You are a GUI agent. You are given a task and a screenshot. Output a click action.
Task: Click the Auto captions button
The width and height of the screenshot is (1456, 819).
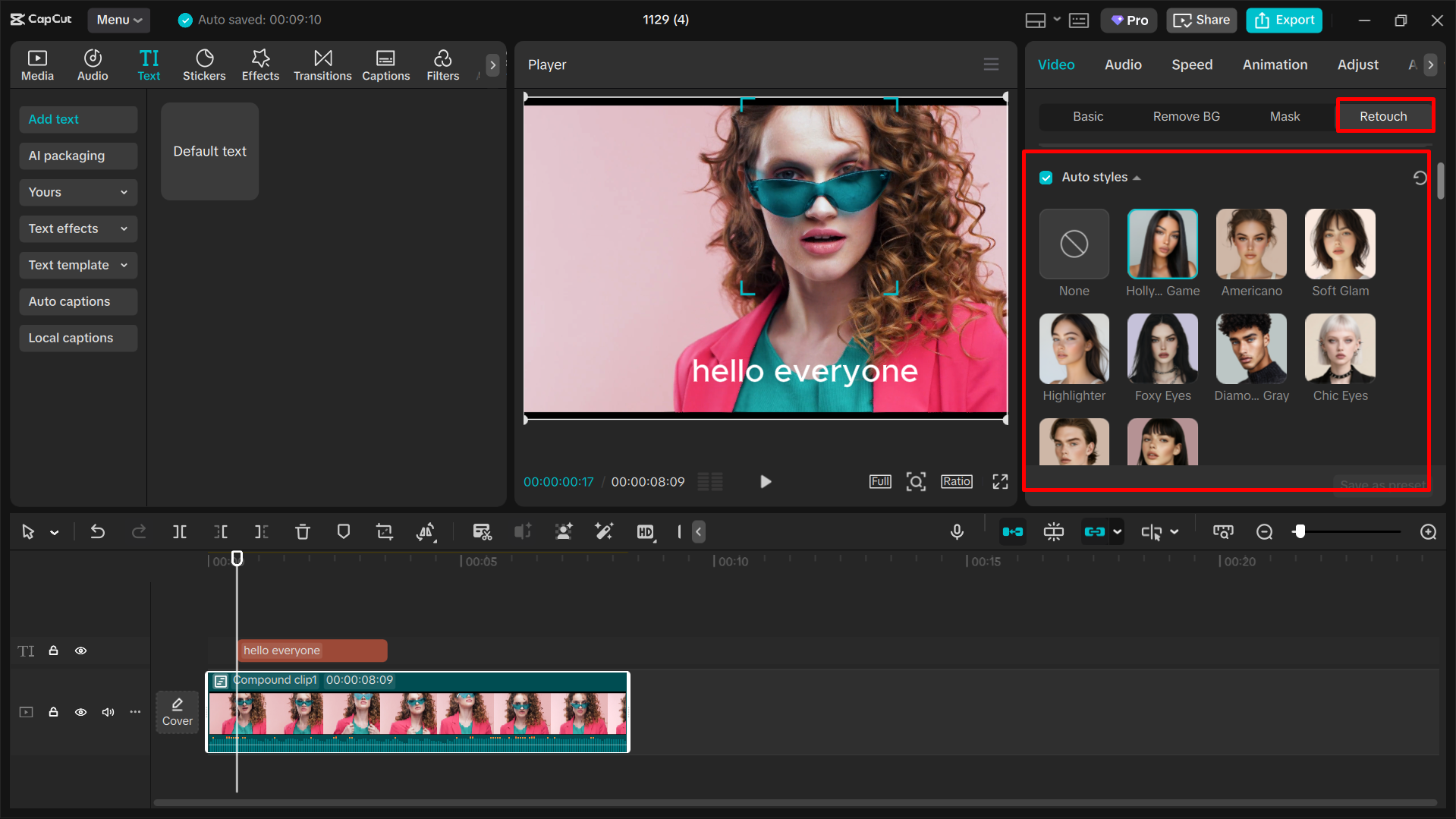(x=78, y=301)
